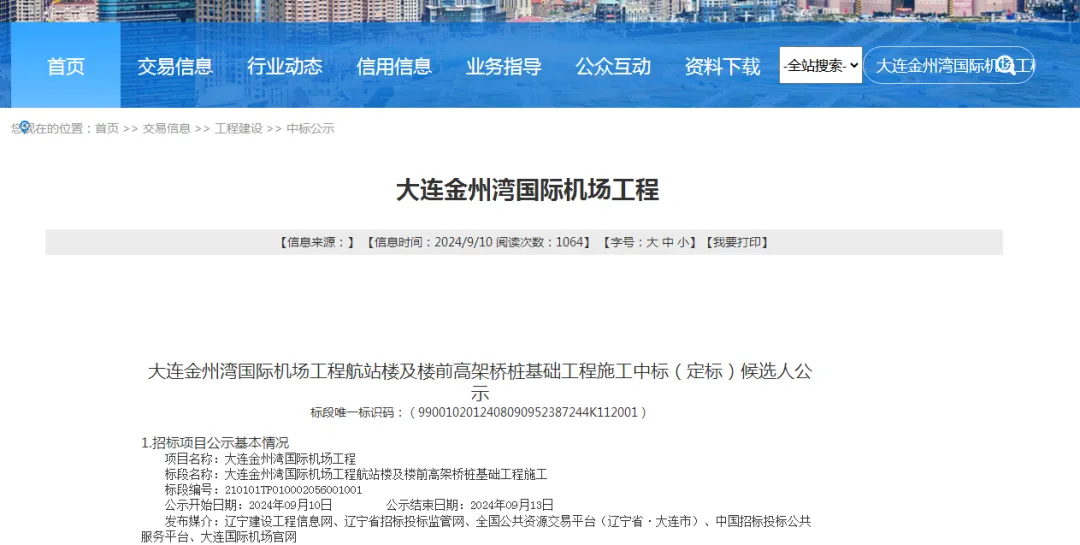Click 标段编号 210101TP010002056001001
The image size is (1080, 545).
[263, 490]
